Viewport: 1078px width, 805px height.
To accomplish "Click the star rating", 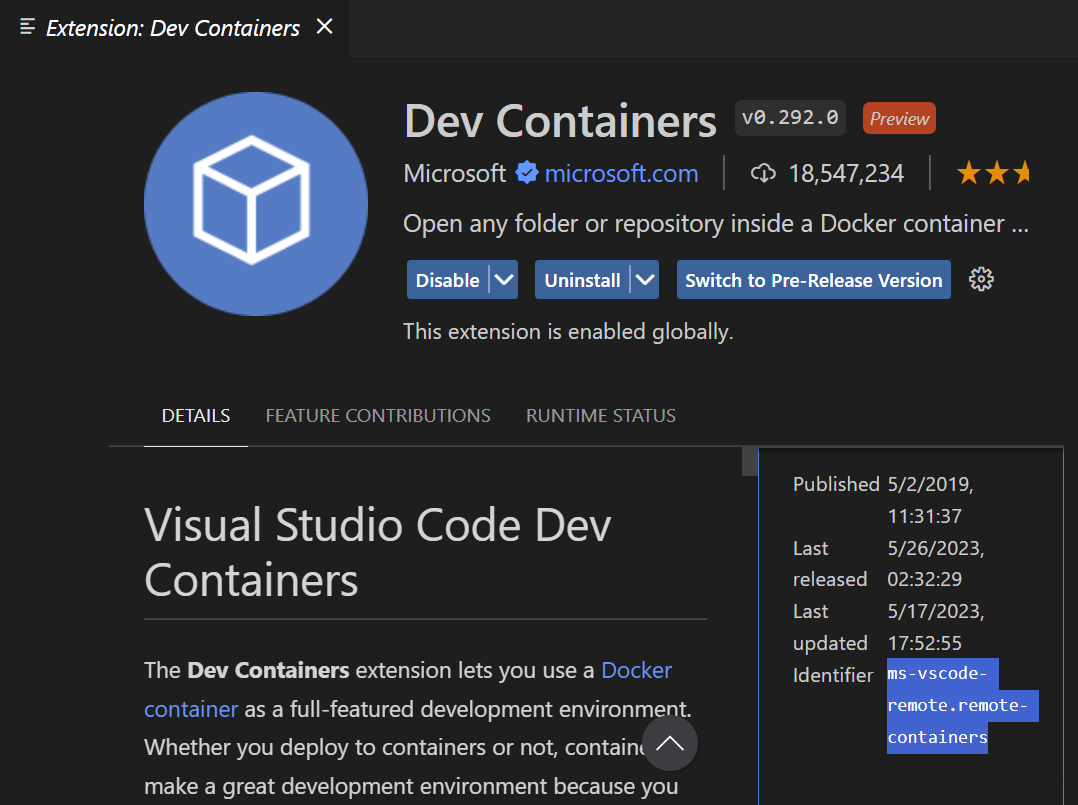I will tap(993, 173).
